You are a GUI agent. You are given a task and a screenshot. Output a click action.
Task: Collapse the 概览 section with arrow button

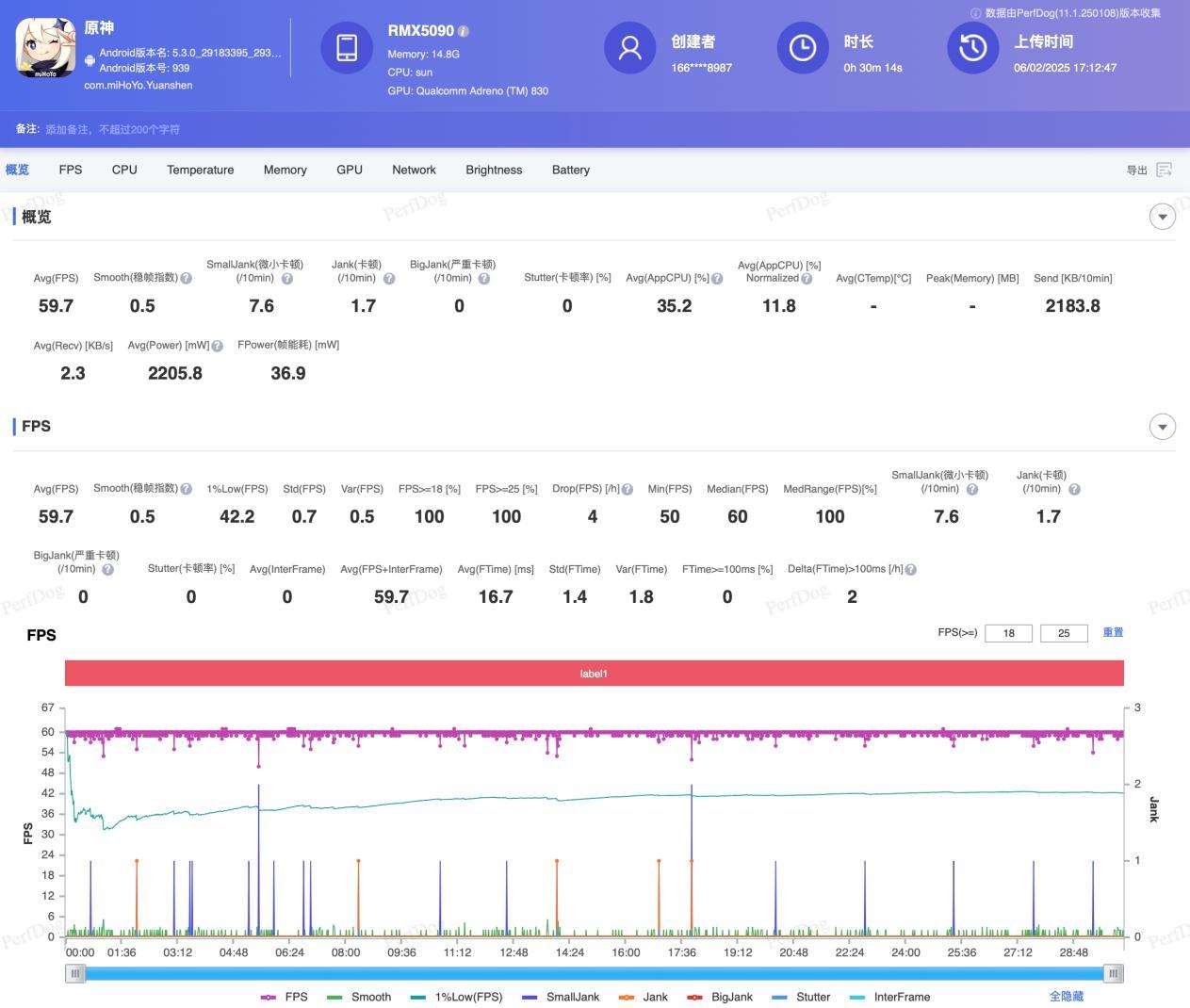1163,217
